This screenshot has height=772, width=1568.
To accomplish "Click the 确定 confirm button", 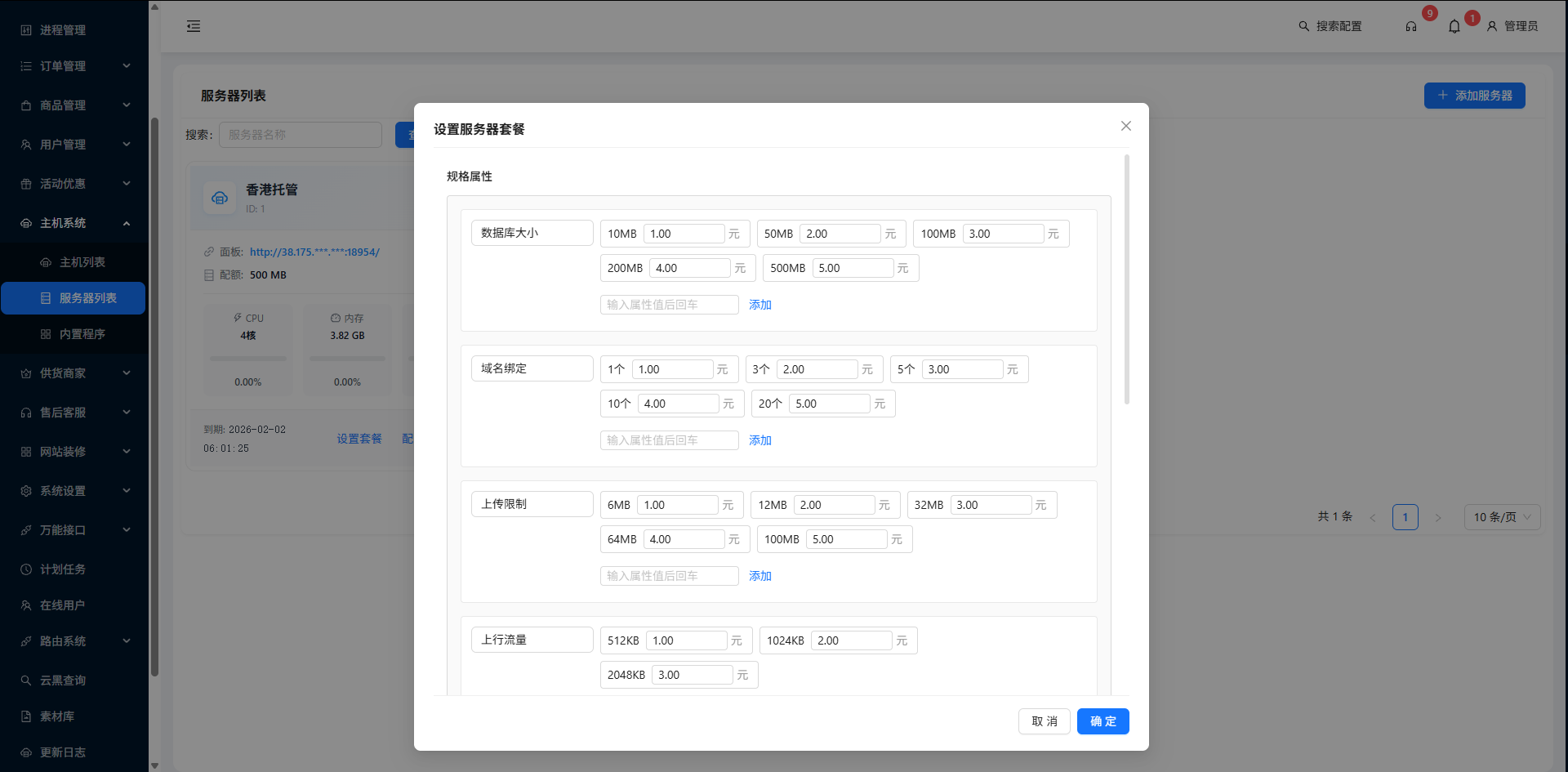I will [1102, 721].
